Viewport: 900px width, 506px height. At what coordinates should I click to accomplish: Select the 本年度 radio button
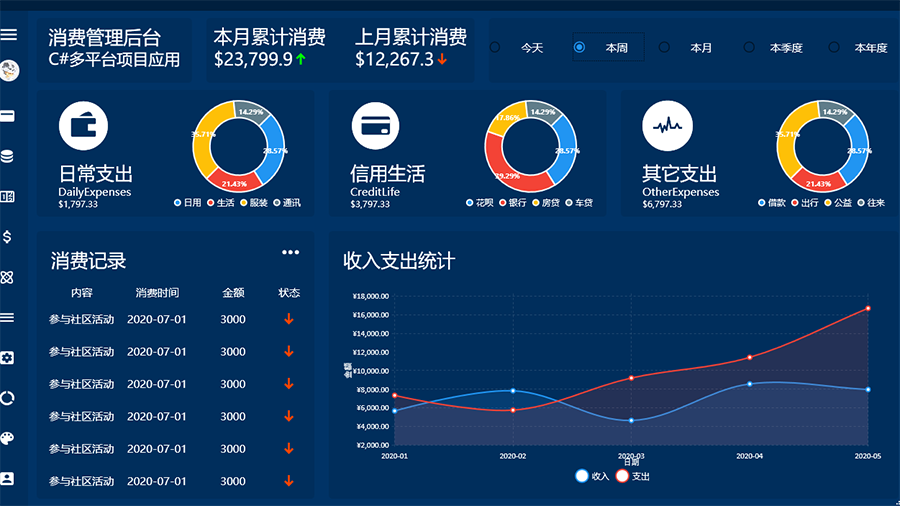[833, 47]
